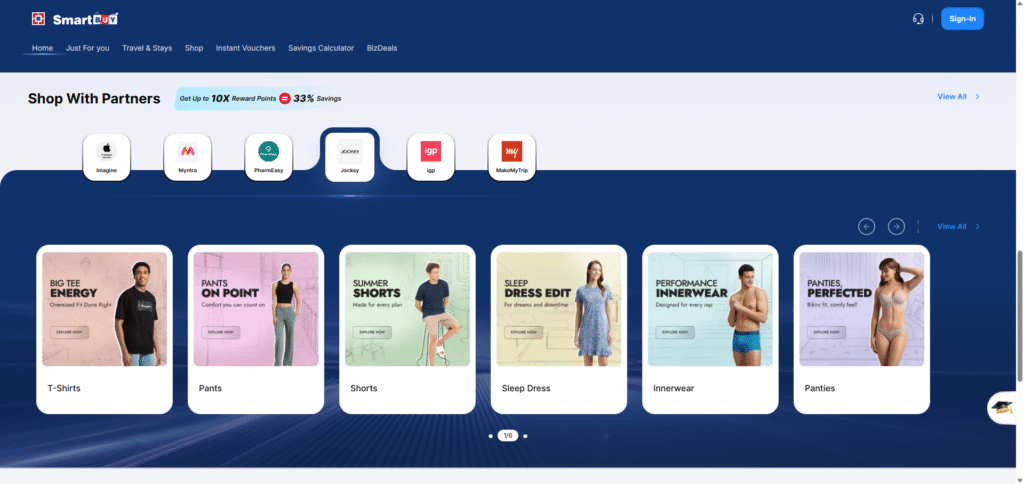The image size is (1024, 484).
Task: Click the Panties card label
Action: [x=820, y=388]
